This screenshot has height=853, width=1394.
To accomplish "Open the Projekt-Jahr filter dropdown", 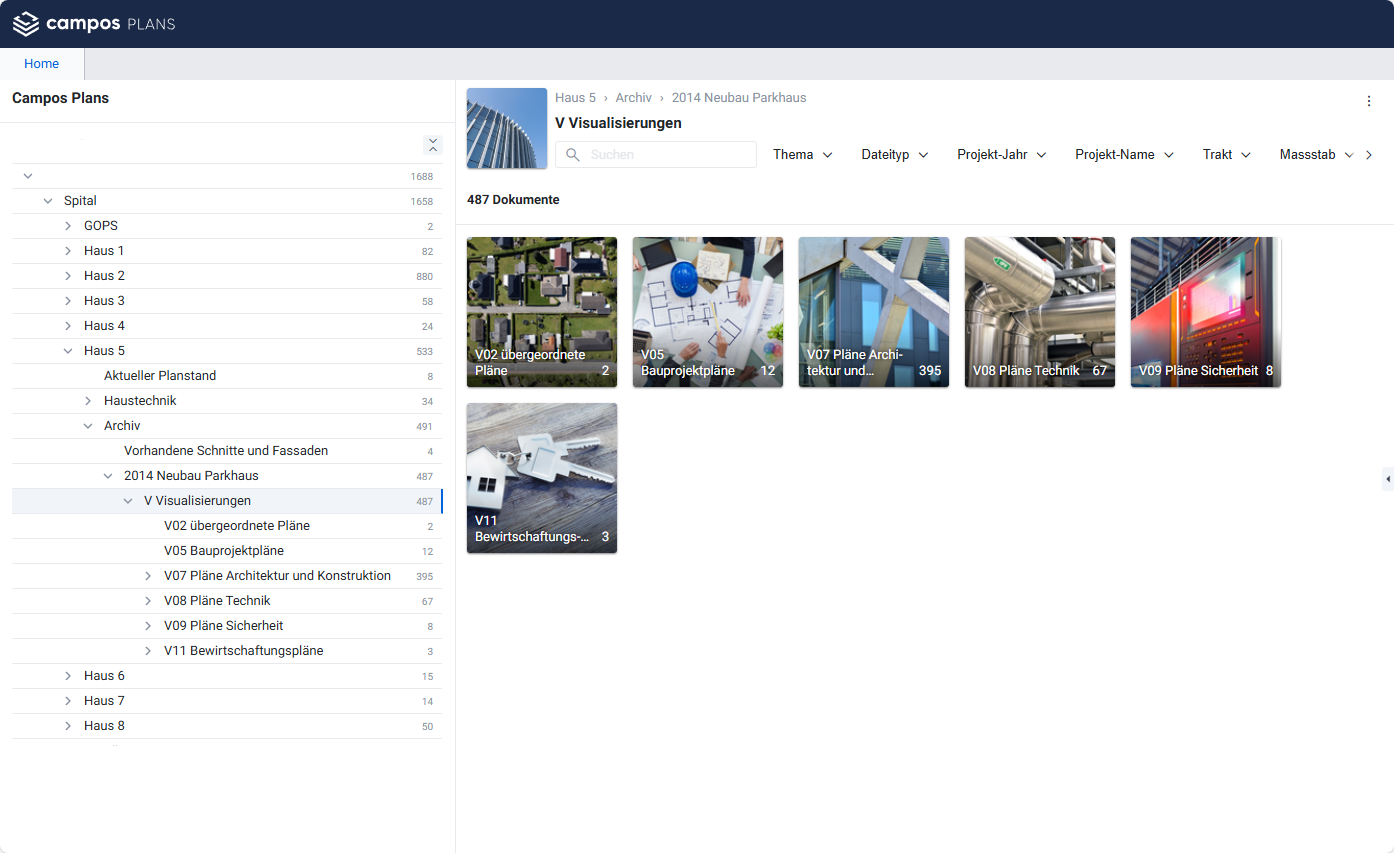I will 1001,155.
